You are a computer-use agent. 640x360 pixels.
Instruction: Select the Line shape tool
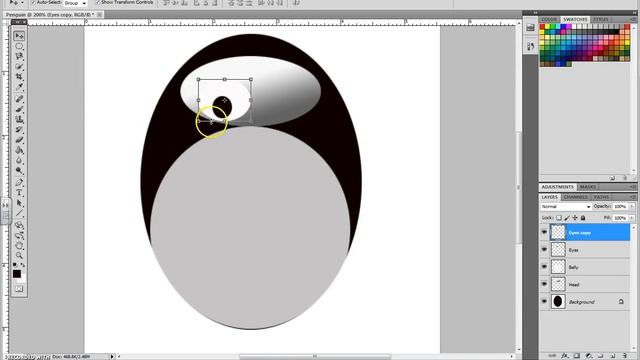19,213
